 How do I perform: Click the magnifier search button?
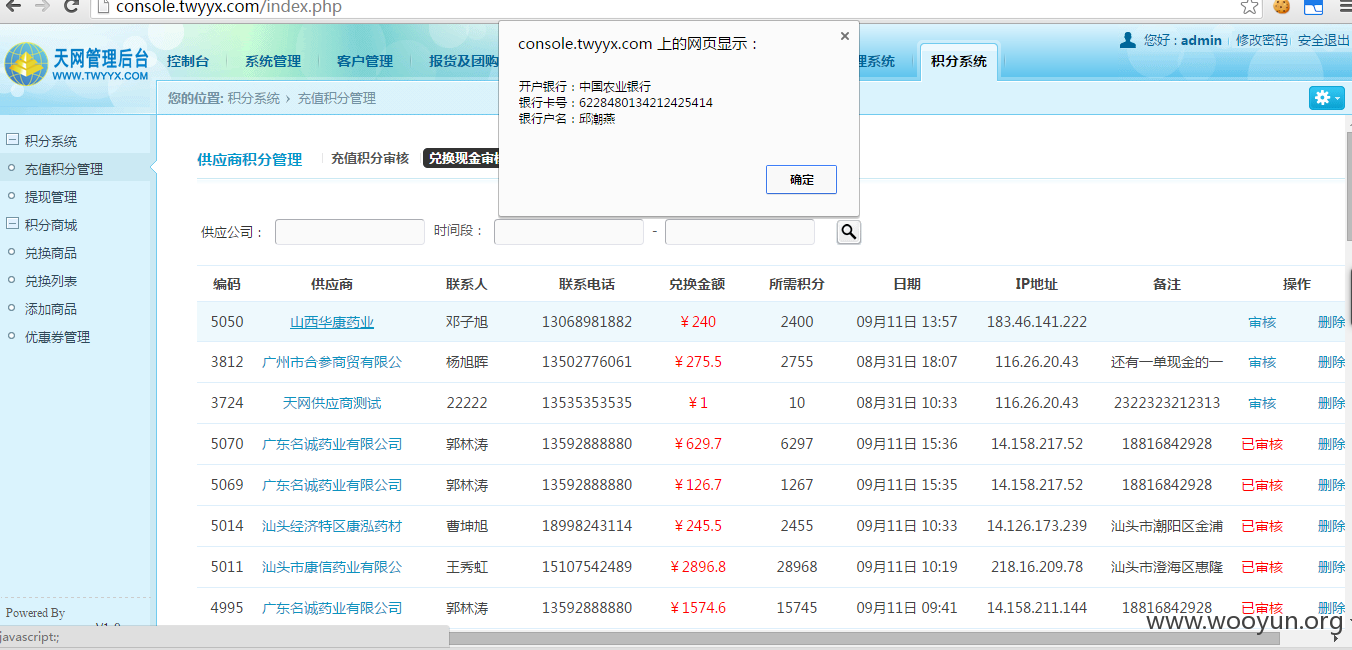[848, 232]
